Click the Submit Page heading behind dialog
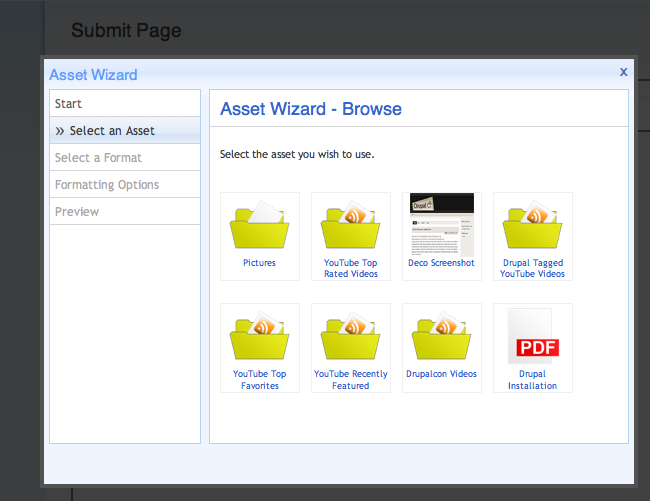This screenshot has width=650, height=501. pyautogui.click(x=126, y=30)
